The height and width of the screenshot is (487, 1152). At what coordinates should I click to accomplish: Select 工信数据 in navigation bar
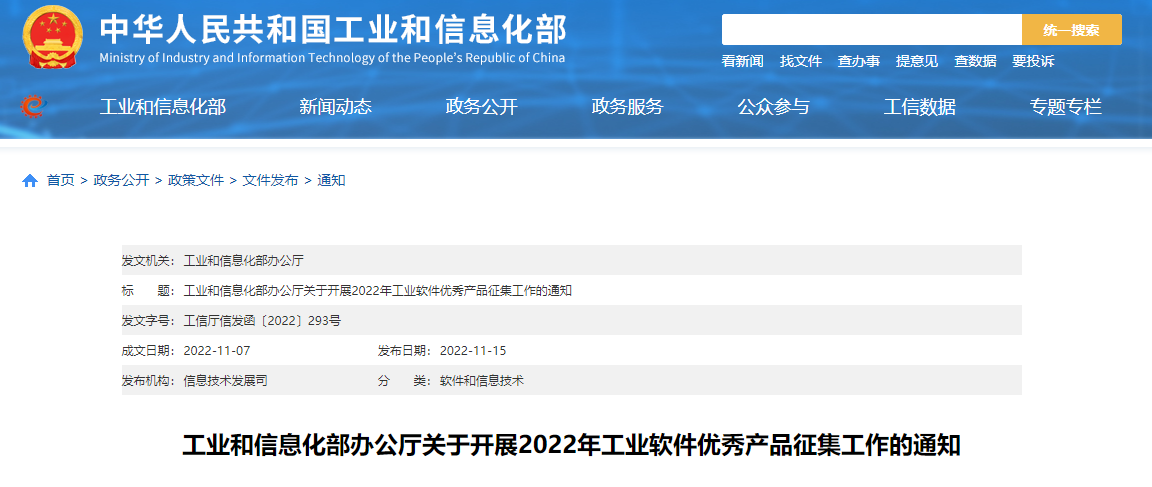point(919,107)
